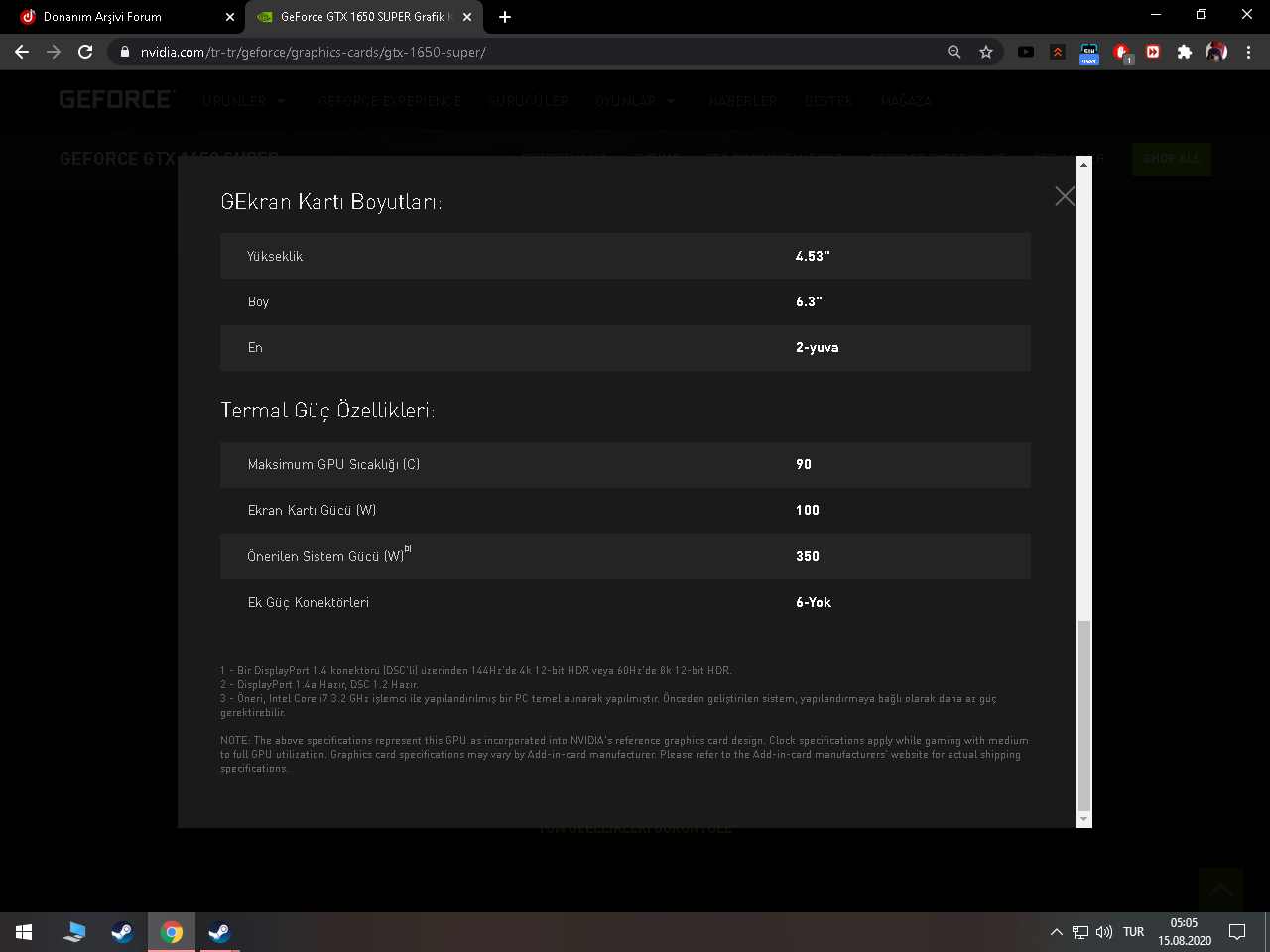The image size is (1270, 952).
Task: Open the Steam icon right of Chrome
Action: click(219, 932)
